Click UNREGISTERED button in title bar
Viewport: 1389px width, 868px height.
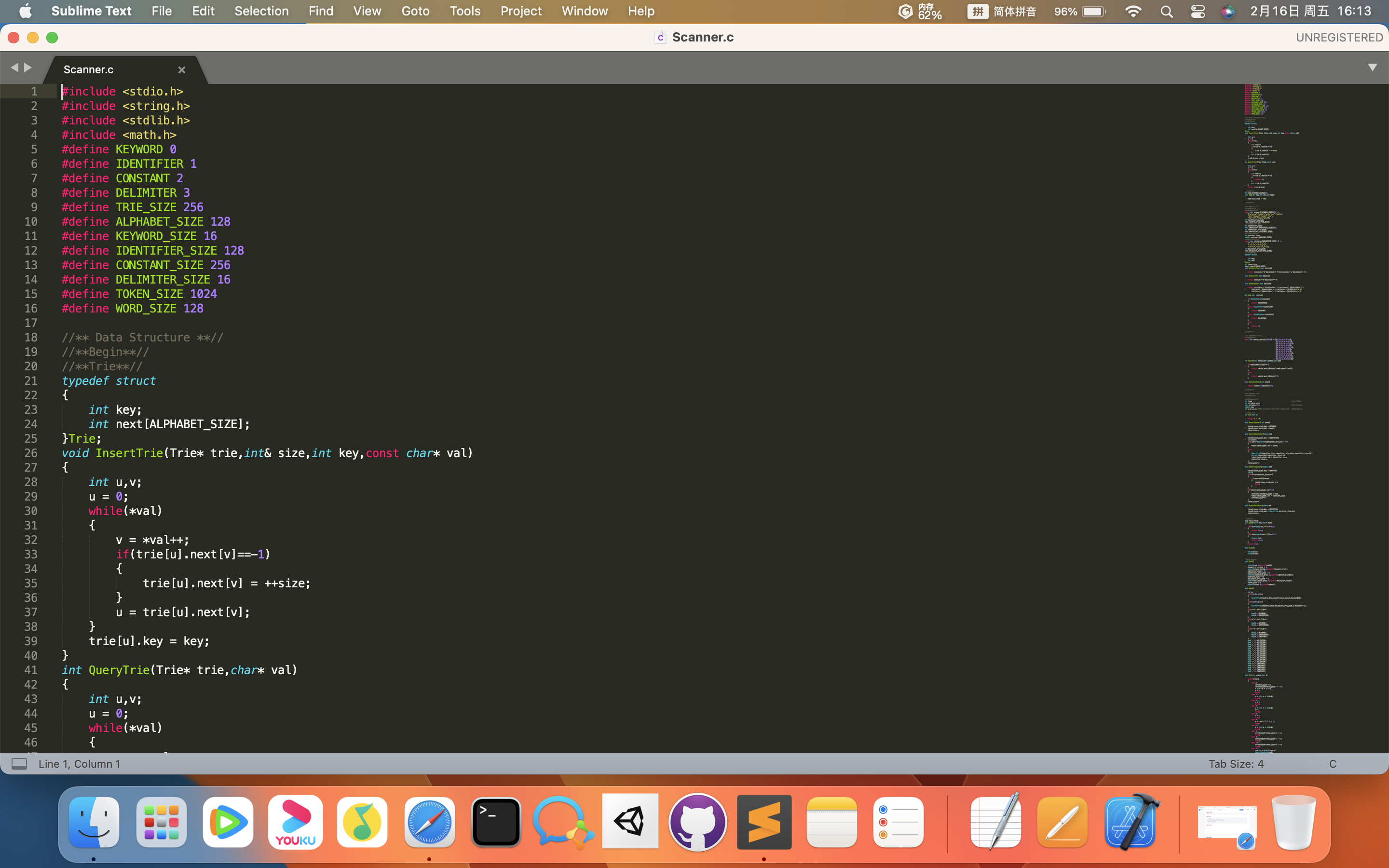pos(1339,37)
